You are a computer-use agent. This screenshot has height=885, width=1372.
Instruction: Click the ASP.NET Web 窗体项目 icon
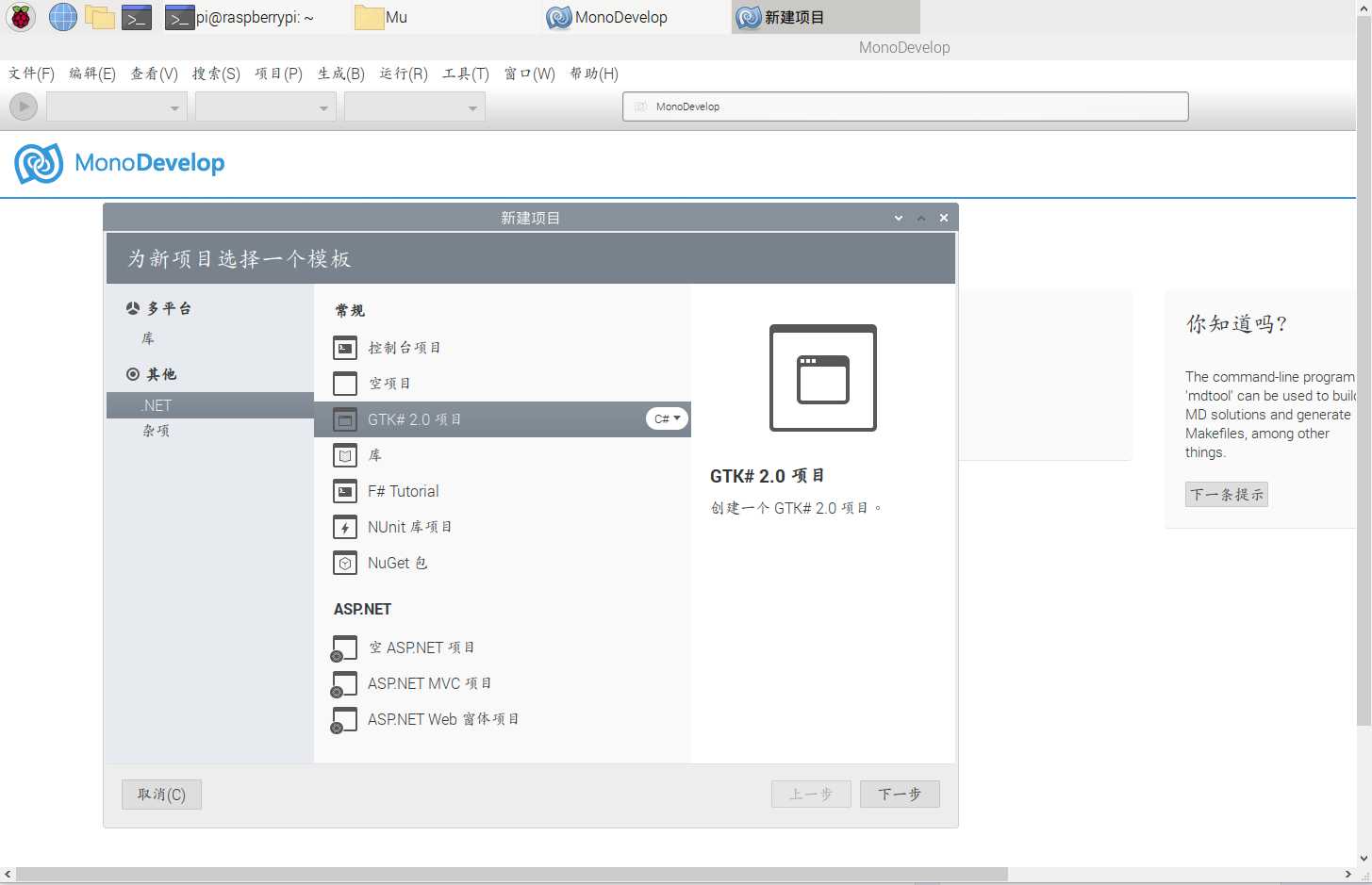point(344,720)
